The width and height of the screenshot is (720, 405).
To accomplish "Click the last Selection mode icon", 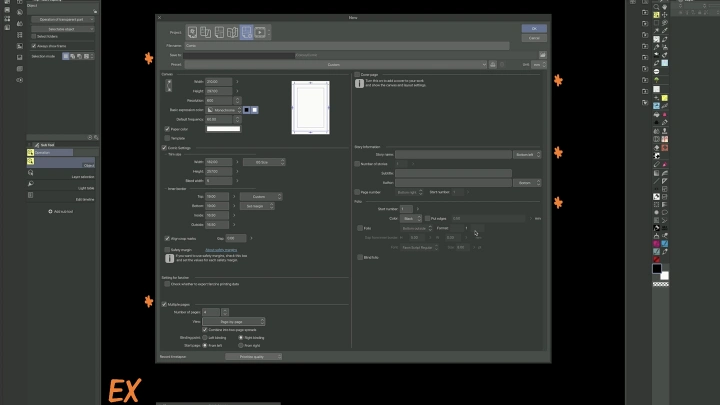I will [x=86, y=56].
